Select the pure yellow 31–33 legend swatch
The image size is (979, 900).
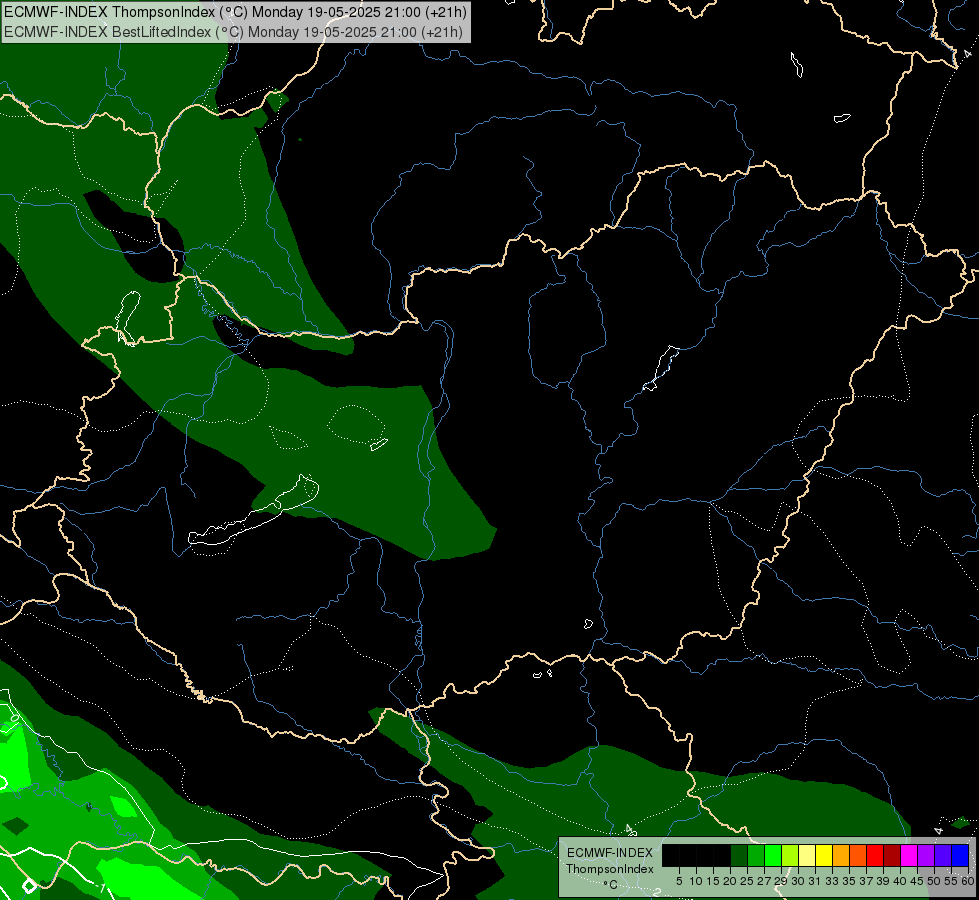pyautogui.click(x=824, y=855)
